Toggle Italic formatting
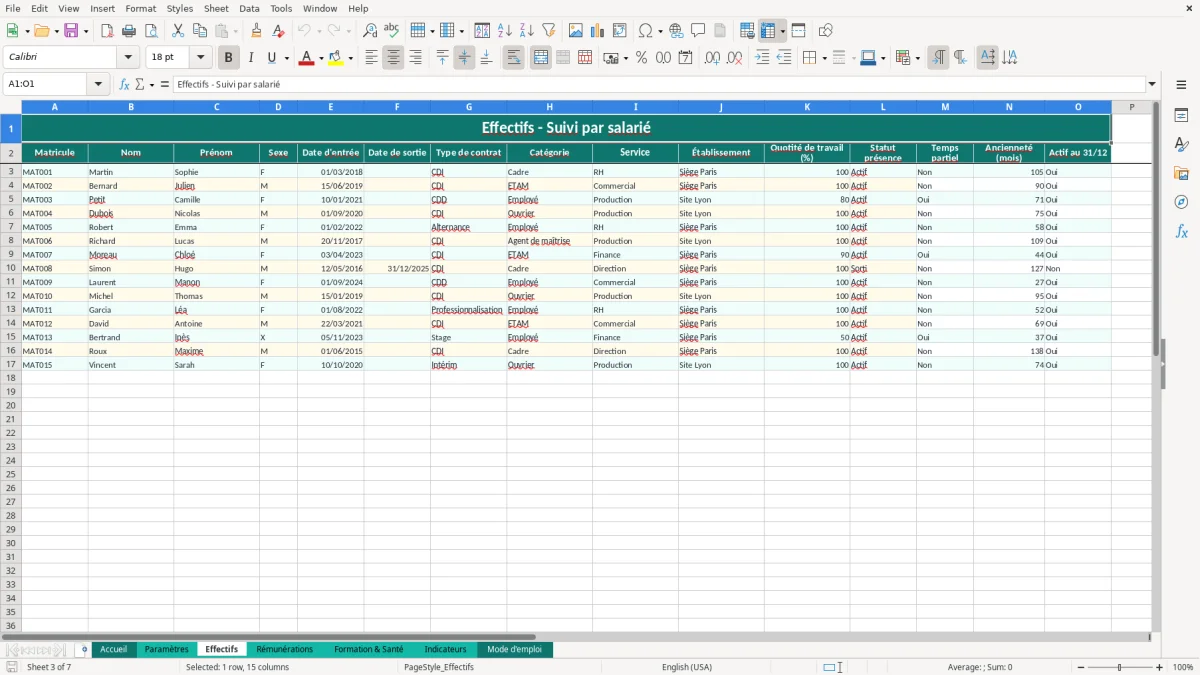The width and height of the screenshot is (1200, 675). pos(251,58)
